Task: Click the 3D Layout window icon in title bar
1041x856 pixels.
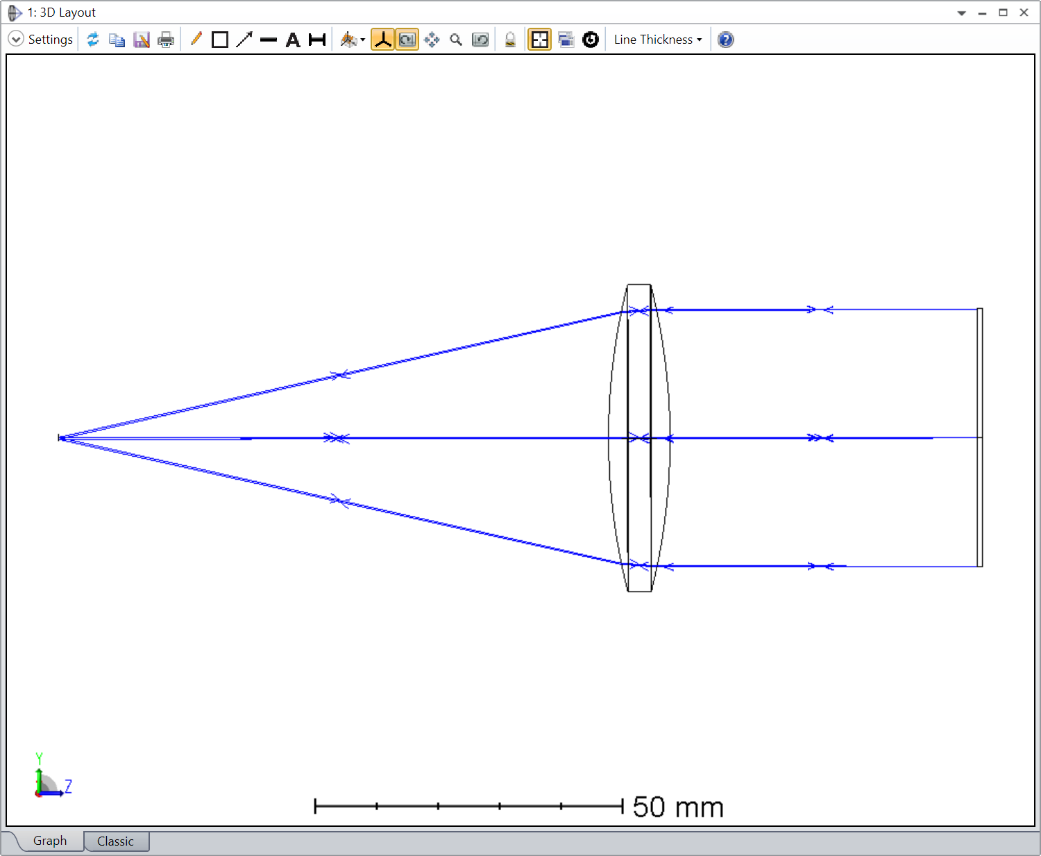Action: [x=14, y=13]
